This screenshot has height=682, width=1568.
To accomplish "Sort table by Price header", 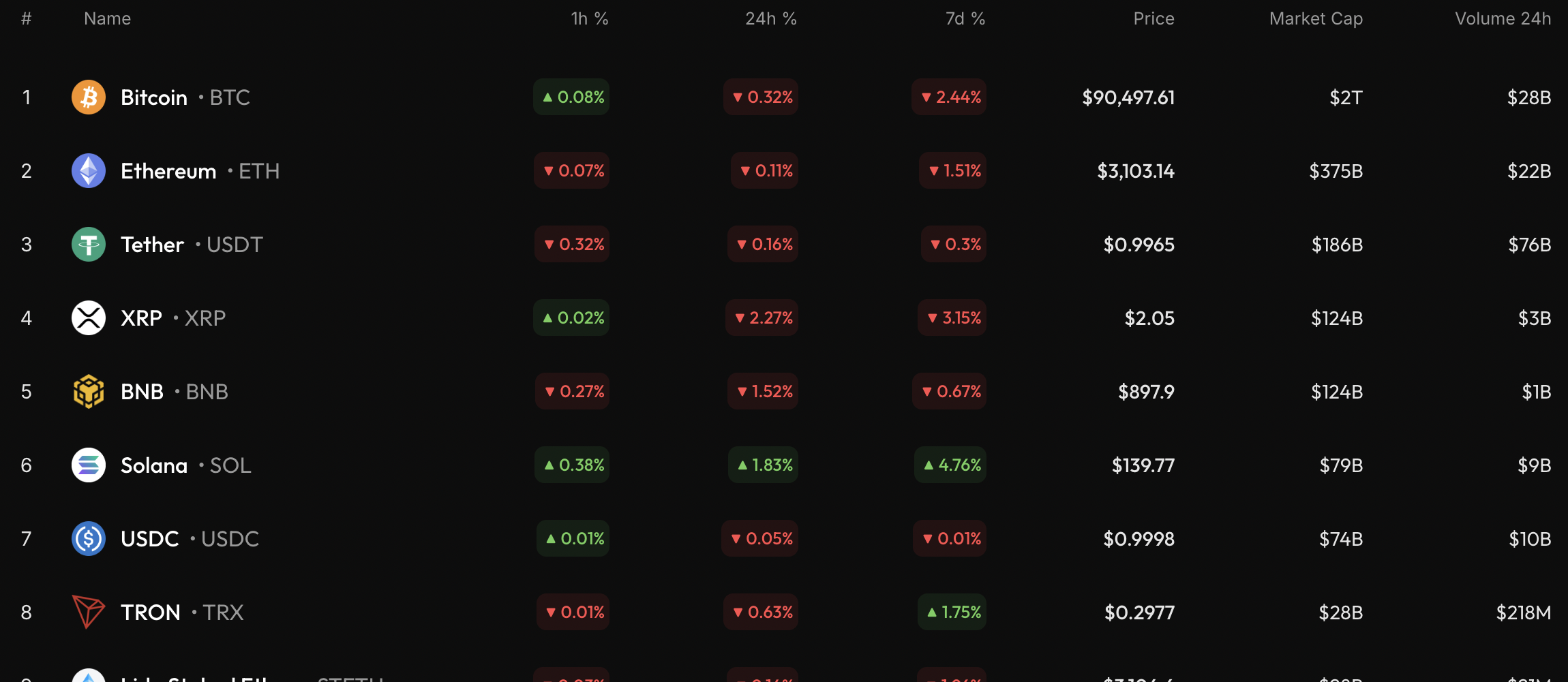I will click(1154, 18).
